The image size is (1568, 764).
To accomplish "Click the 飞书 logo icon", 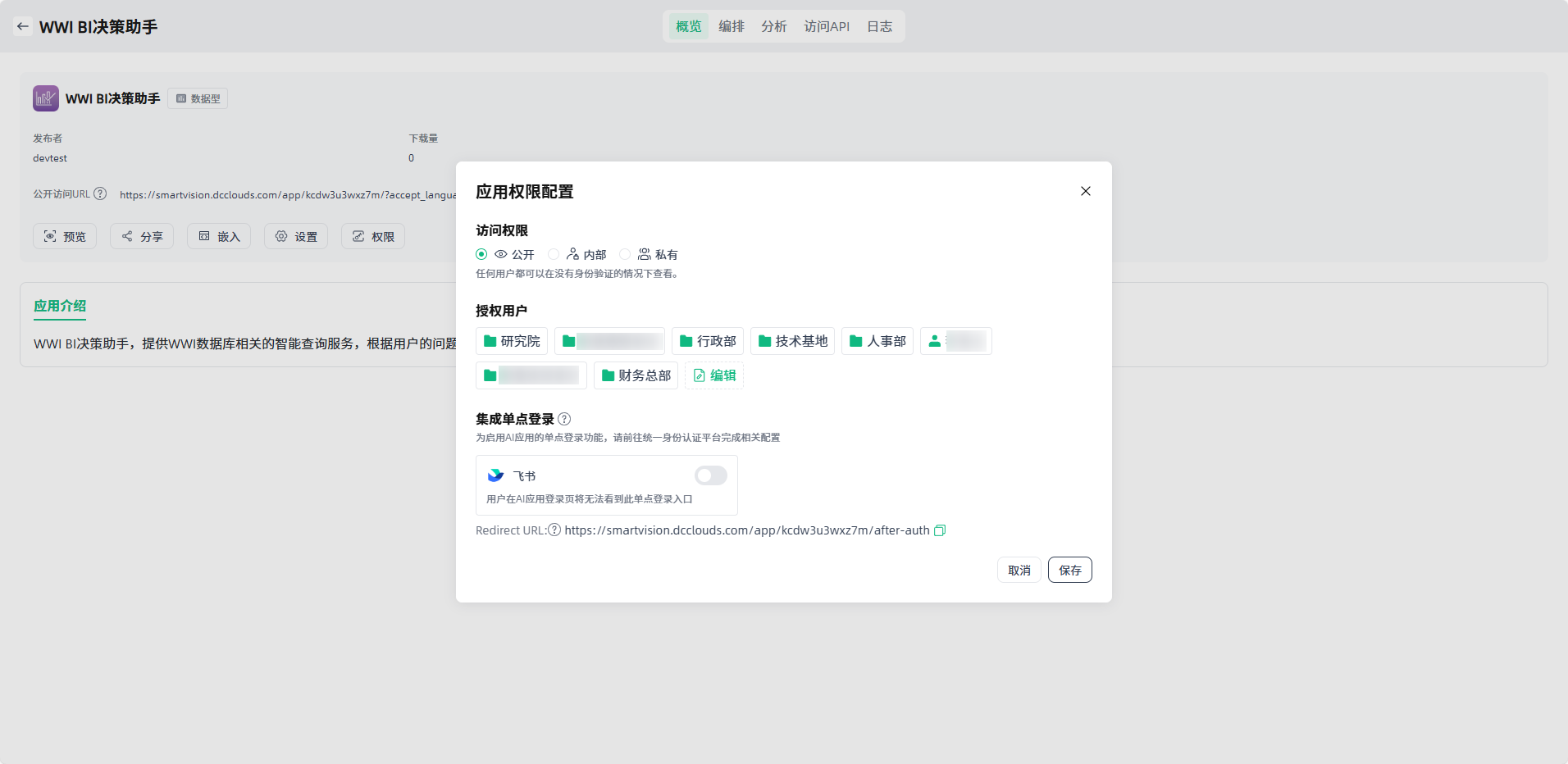I will point(495,475).
